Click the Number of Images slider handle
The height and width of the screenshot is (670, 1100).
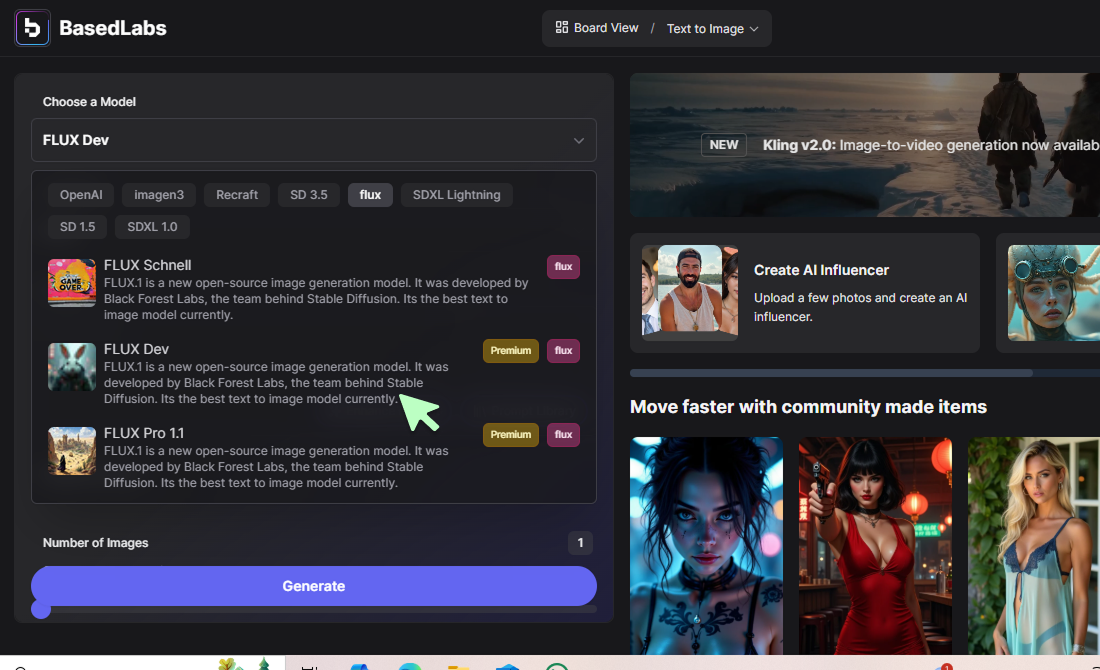pos(41,609)
